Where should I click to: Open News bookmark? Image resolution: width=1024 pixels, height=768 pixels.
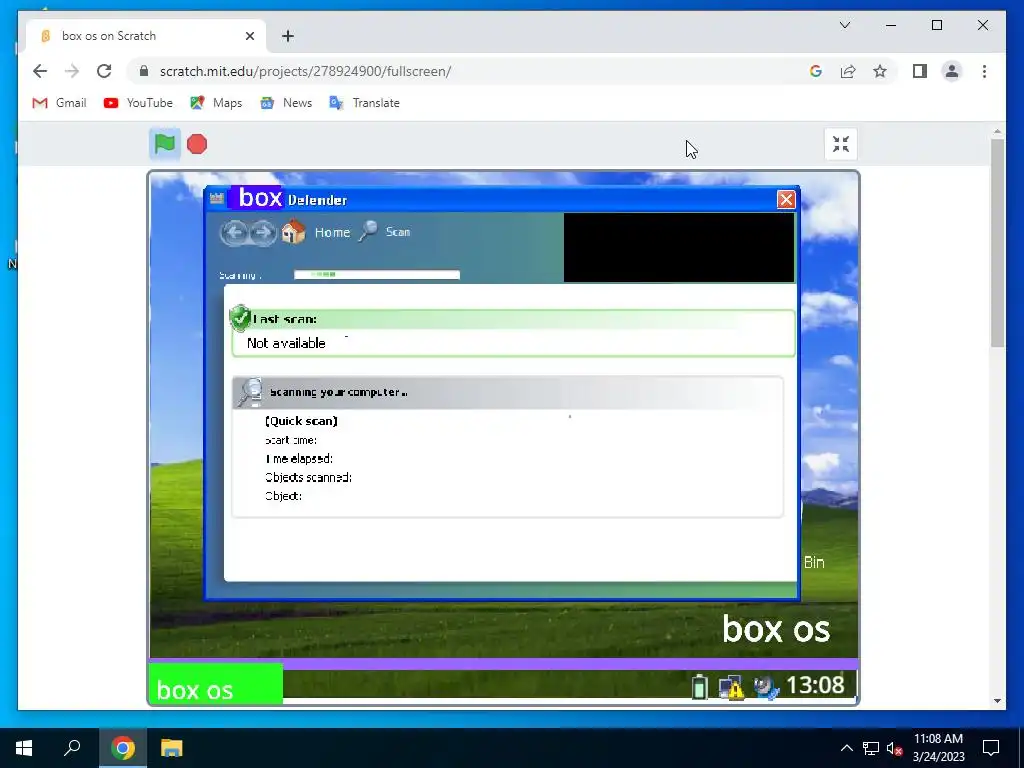point(286,103)
